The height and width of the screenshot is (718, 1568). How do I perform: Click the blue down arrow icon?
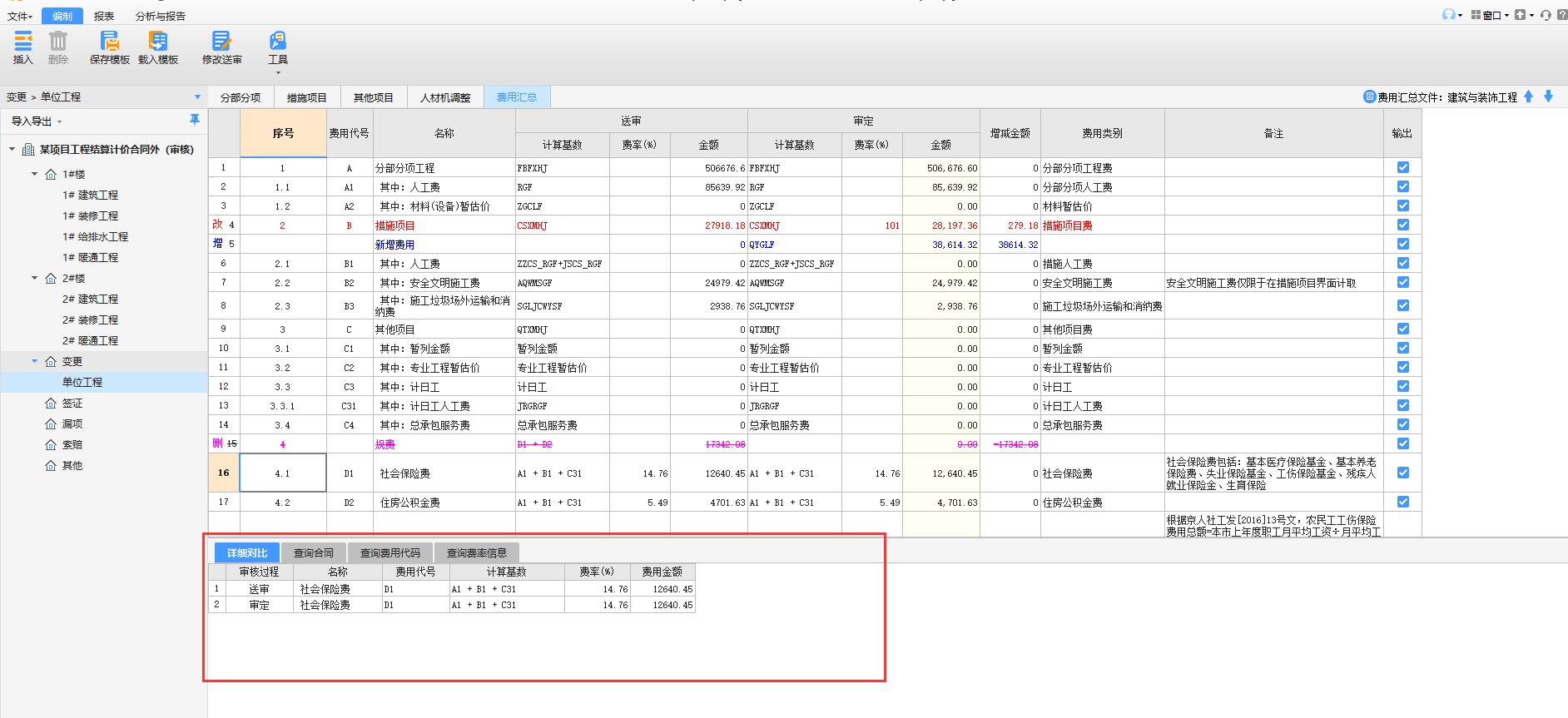pyautogui.click(x=1548, y=97)
